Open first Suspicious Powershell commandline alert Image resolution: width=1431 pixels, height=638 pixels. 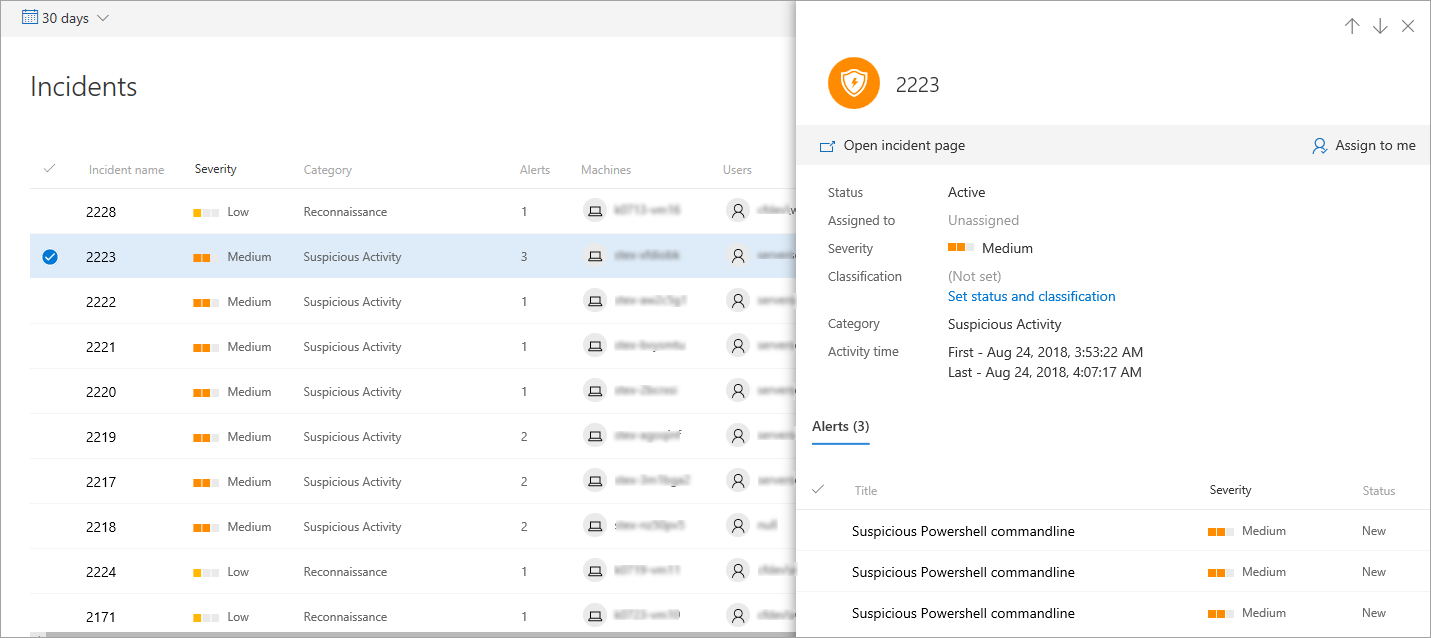click(x=963, y=531)
